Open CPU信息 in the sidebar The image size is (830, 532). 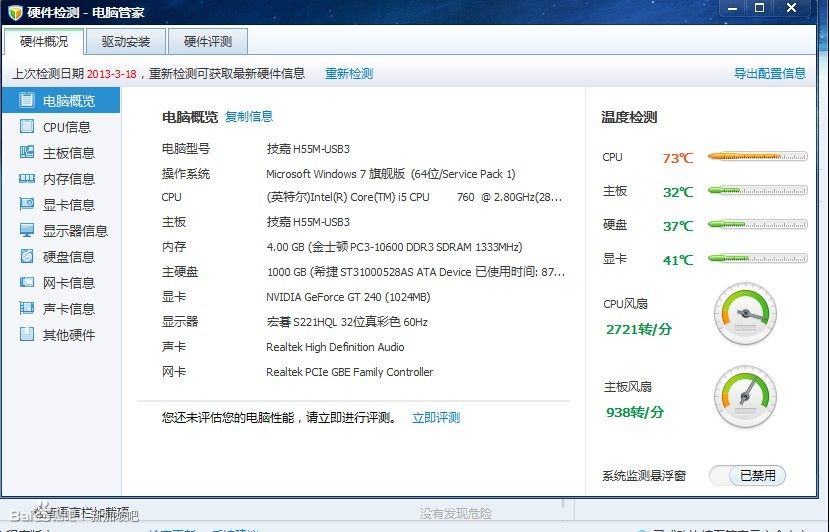[x=61, y=127]
